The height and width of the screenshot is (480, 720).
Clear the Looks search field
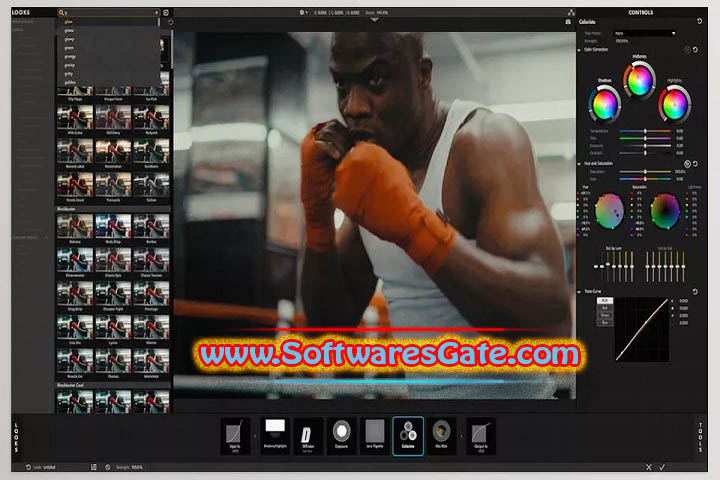pyautogui.click(x=156, y=12)
